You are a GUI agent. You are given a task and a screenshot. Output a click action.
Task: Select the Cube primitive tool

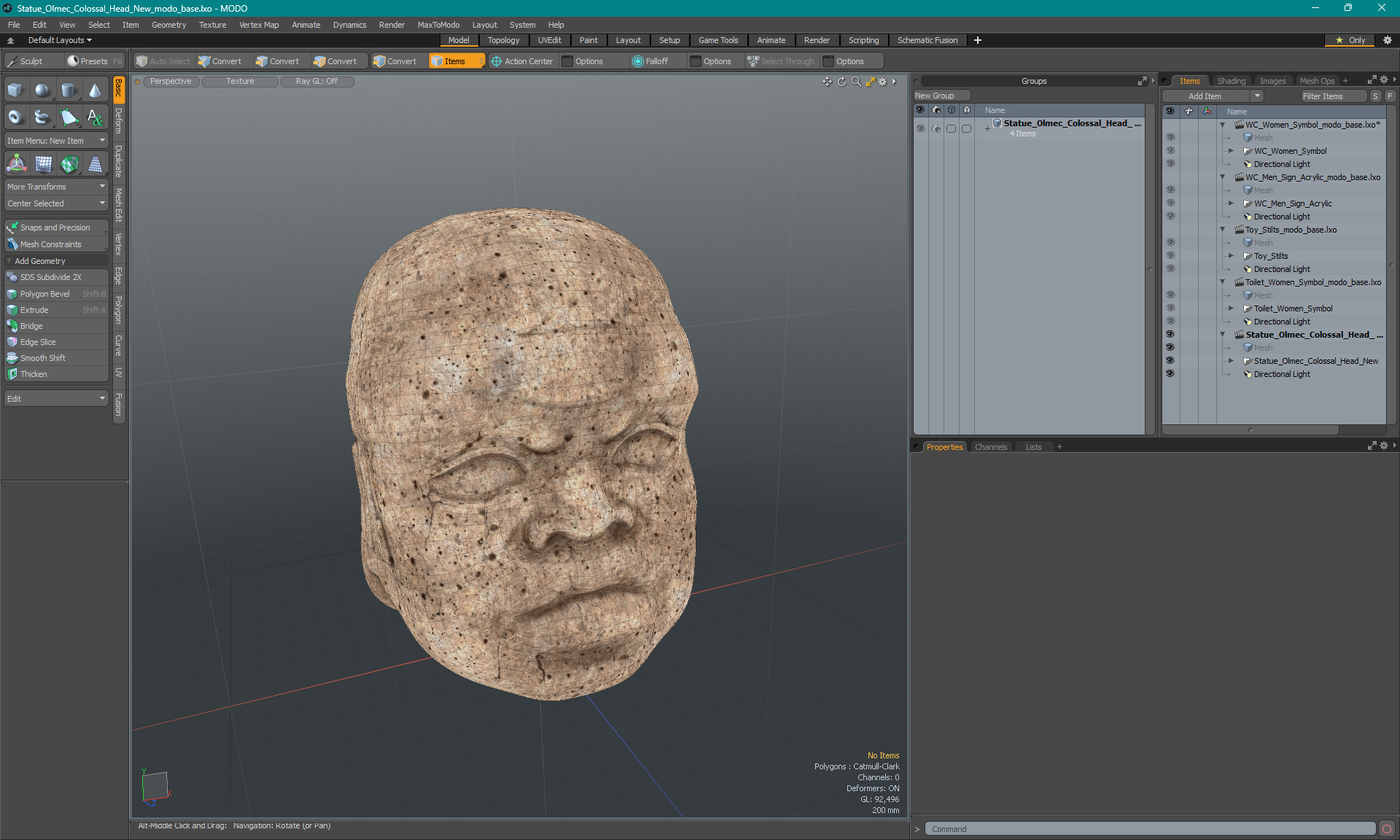(x=15, y=90)
